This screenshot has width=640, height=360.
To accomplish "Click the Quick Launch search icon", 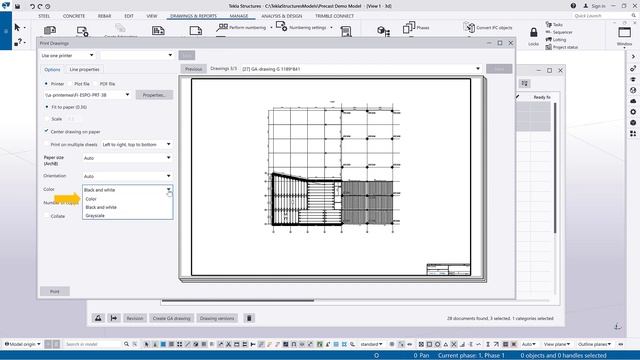I will tap(633, 16).
